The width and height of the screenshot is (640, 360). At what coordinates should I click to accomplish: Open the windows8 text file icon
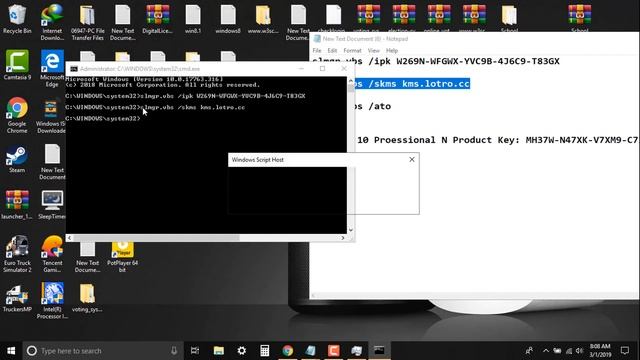pyautogui.click(x=228, y=19)
